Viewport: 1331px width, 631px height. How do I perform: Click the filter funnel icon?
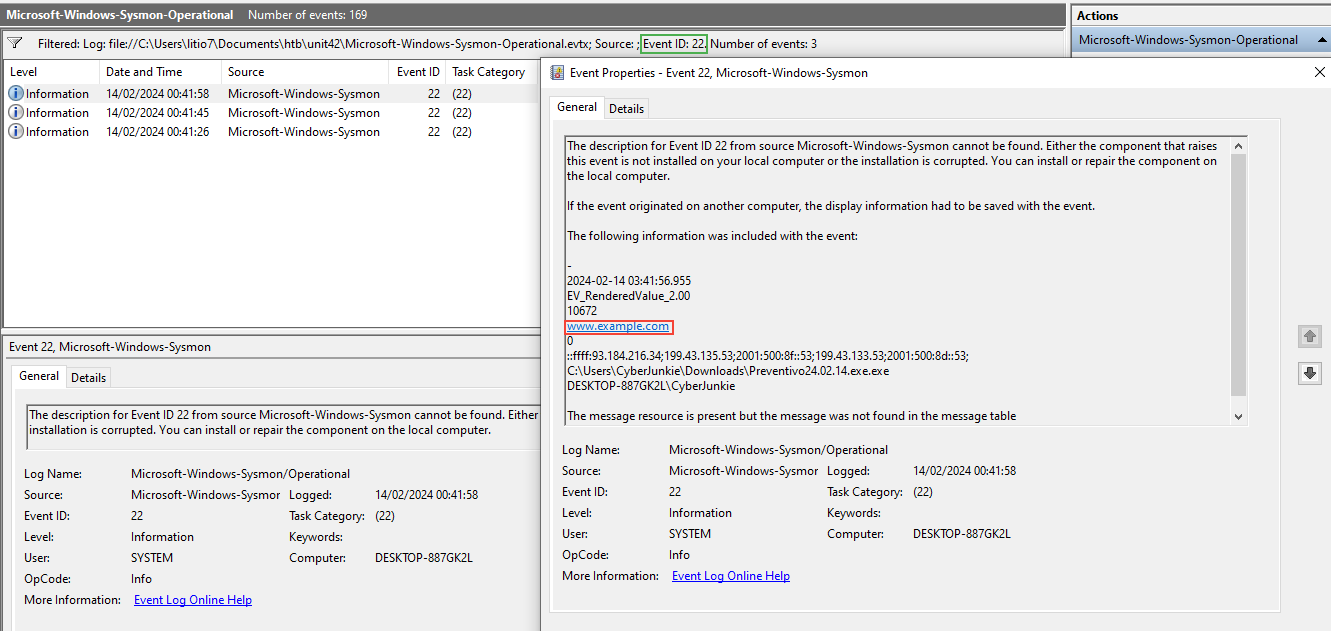coord(15,44)
